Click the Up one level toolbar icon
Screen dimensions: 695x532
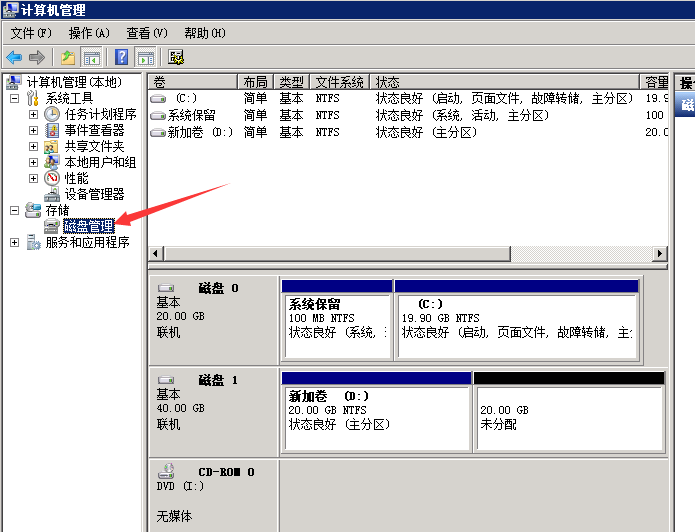(68, 57)
